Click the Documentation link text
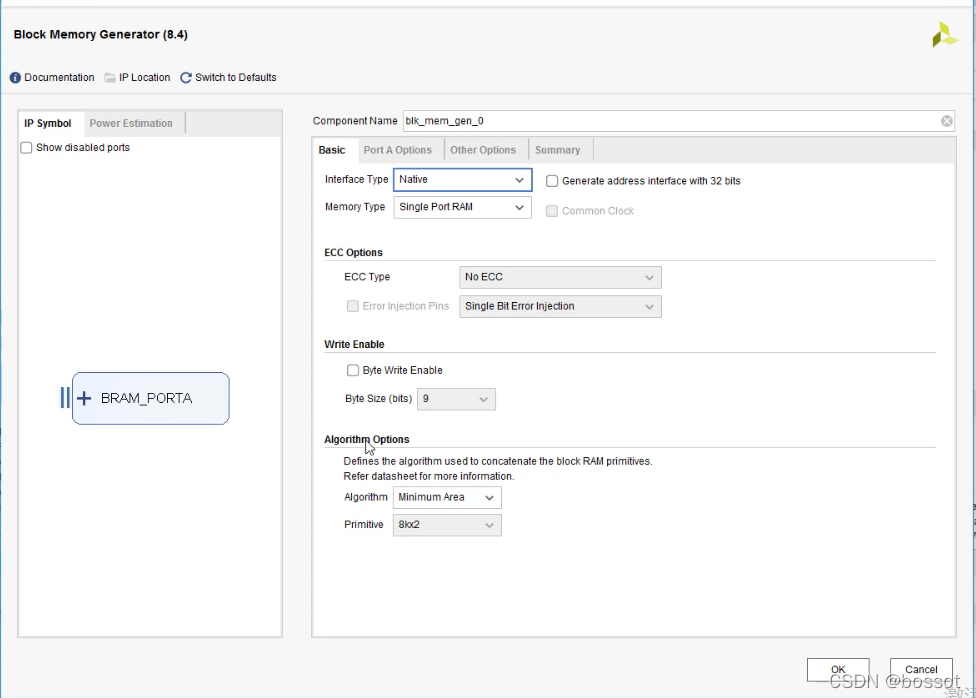The width and height of the screenshot is (976, 698). pyautogui.click(x=59, y=78)
